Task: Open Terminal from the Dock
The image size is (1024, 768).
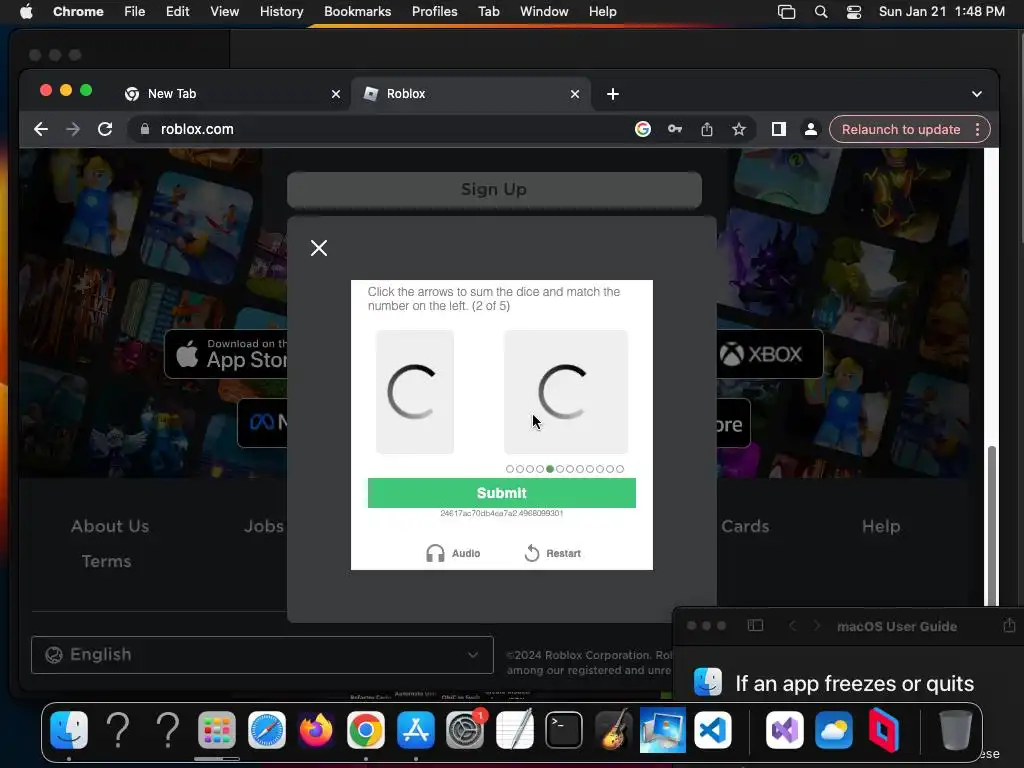Action: 564,730
